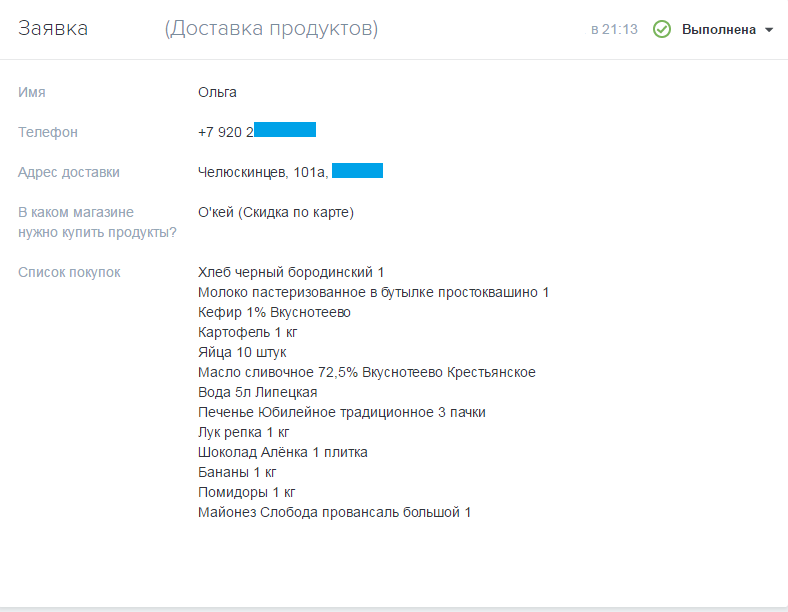Viewport: 788px width, 612px height.
Task: Click the Майонез Слобода провансаль line
Action: click(334, 512)
